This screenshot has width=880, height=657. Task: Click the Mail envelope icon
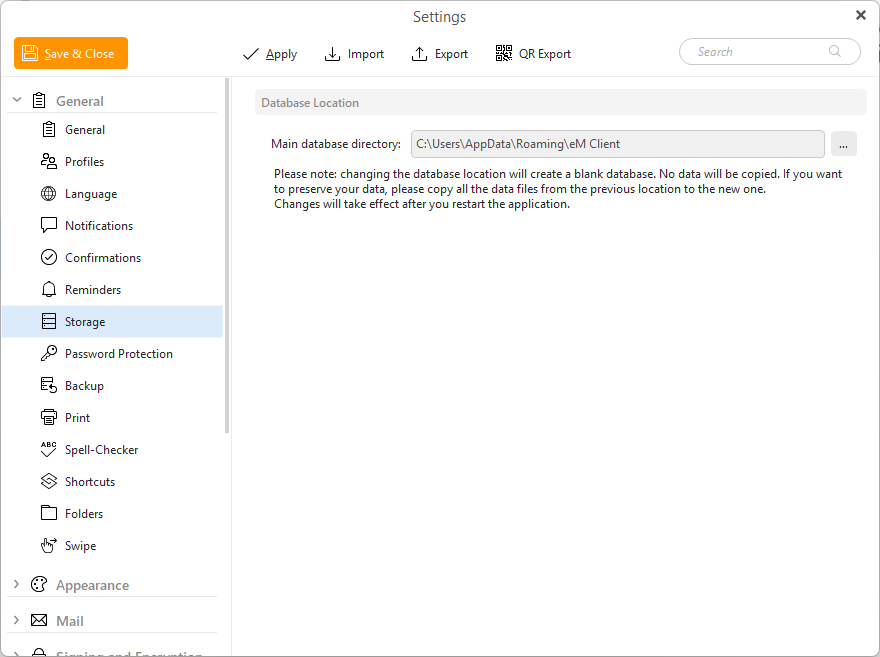pyautogui.click(x=39, y=621)
